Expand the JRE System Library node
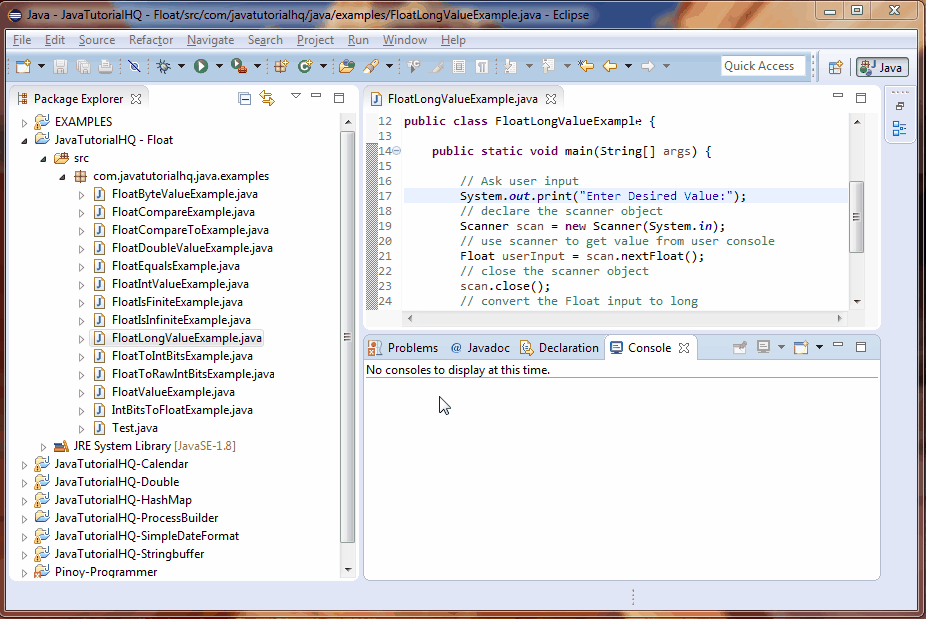926x619 pixels. tap(43, 447)
